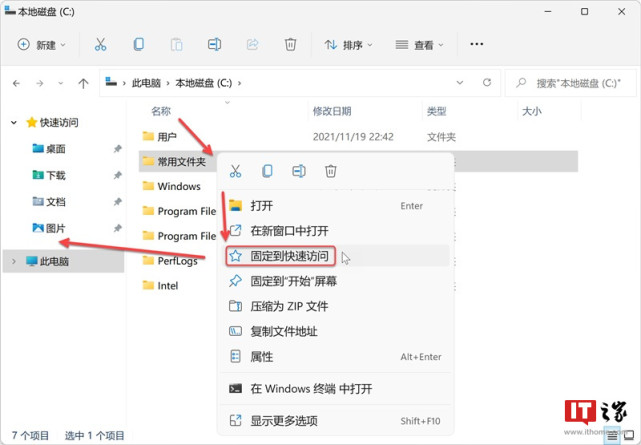The height and width of the screenshot is (445, 641).
Task: Open the address bar history dropdown
Action: tap(460, 83)
